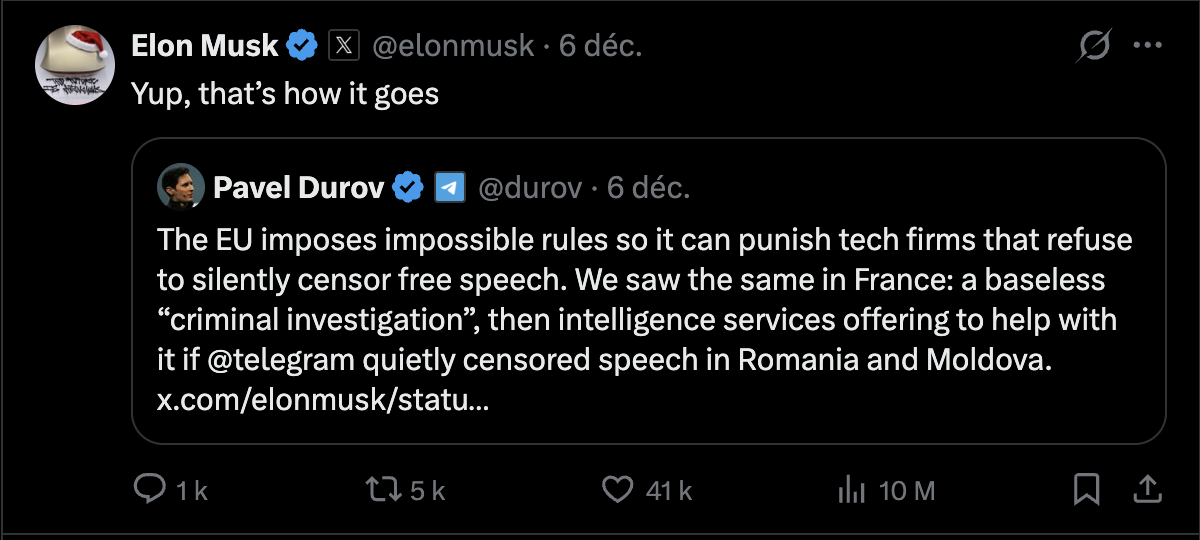The image size is (1200, 540).
Task: Open view analytics bar chart icon
Action: click(x=850, y=489)
